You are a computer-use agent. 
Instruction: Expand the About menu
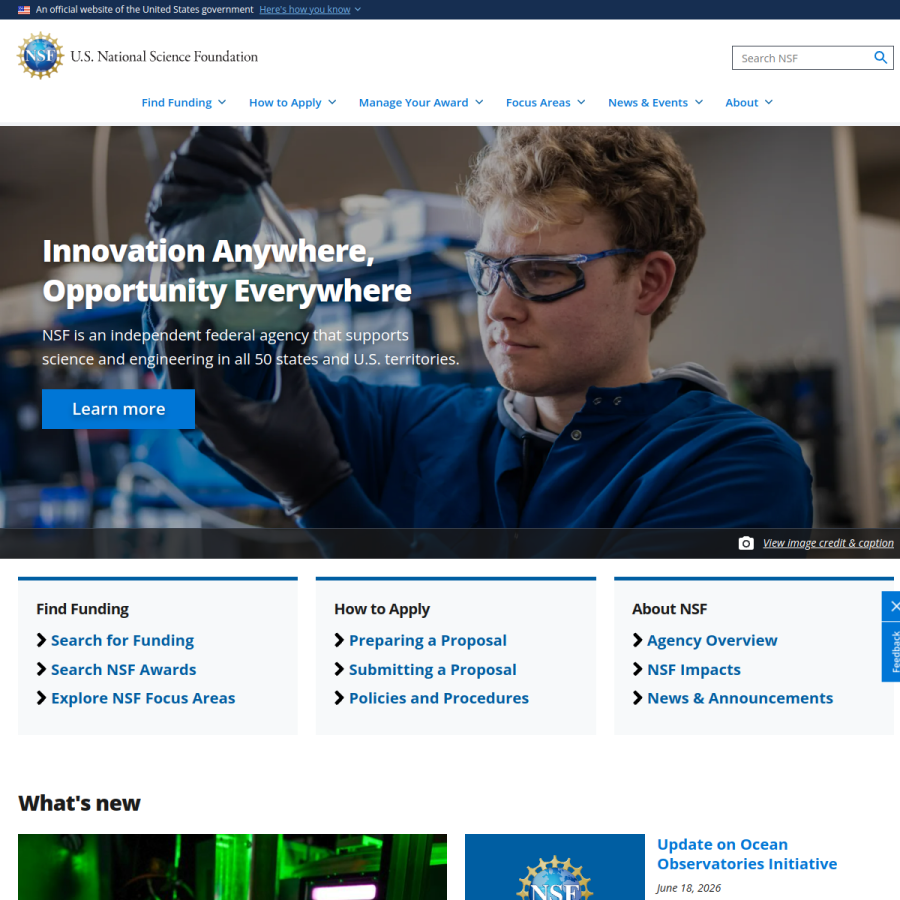pos(749,102)
